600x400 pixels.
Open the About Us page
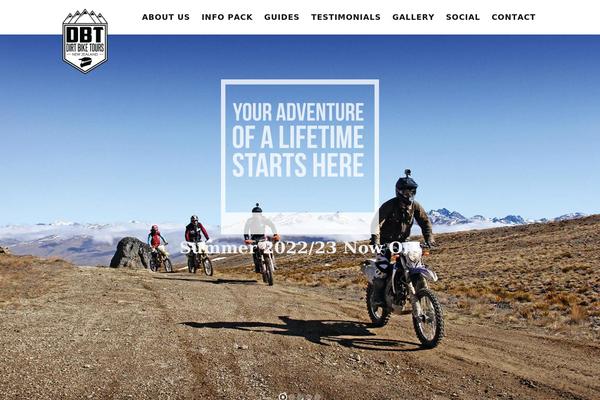pyautogui.click(x=166, y=17)
